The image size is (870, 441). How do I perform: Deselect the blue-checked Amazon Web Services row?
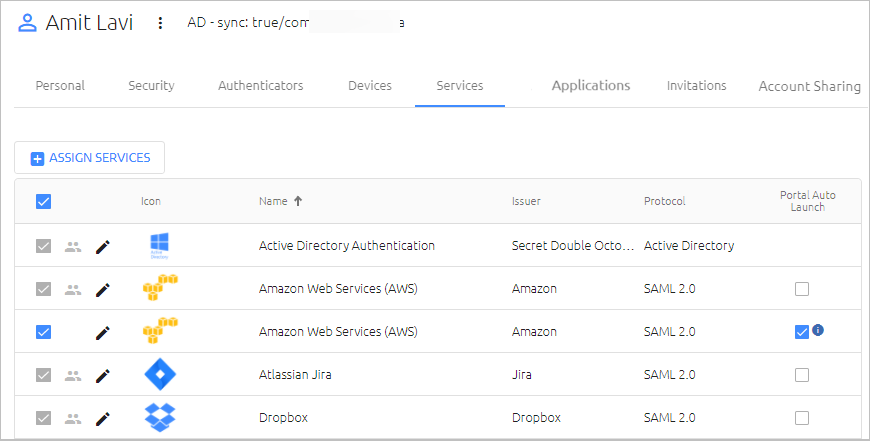pos(43,332)
